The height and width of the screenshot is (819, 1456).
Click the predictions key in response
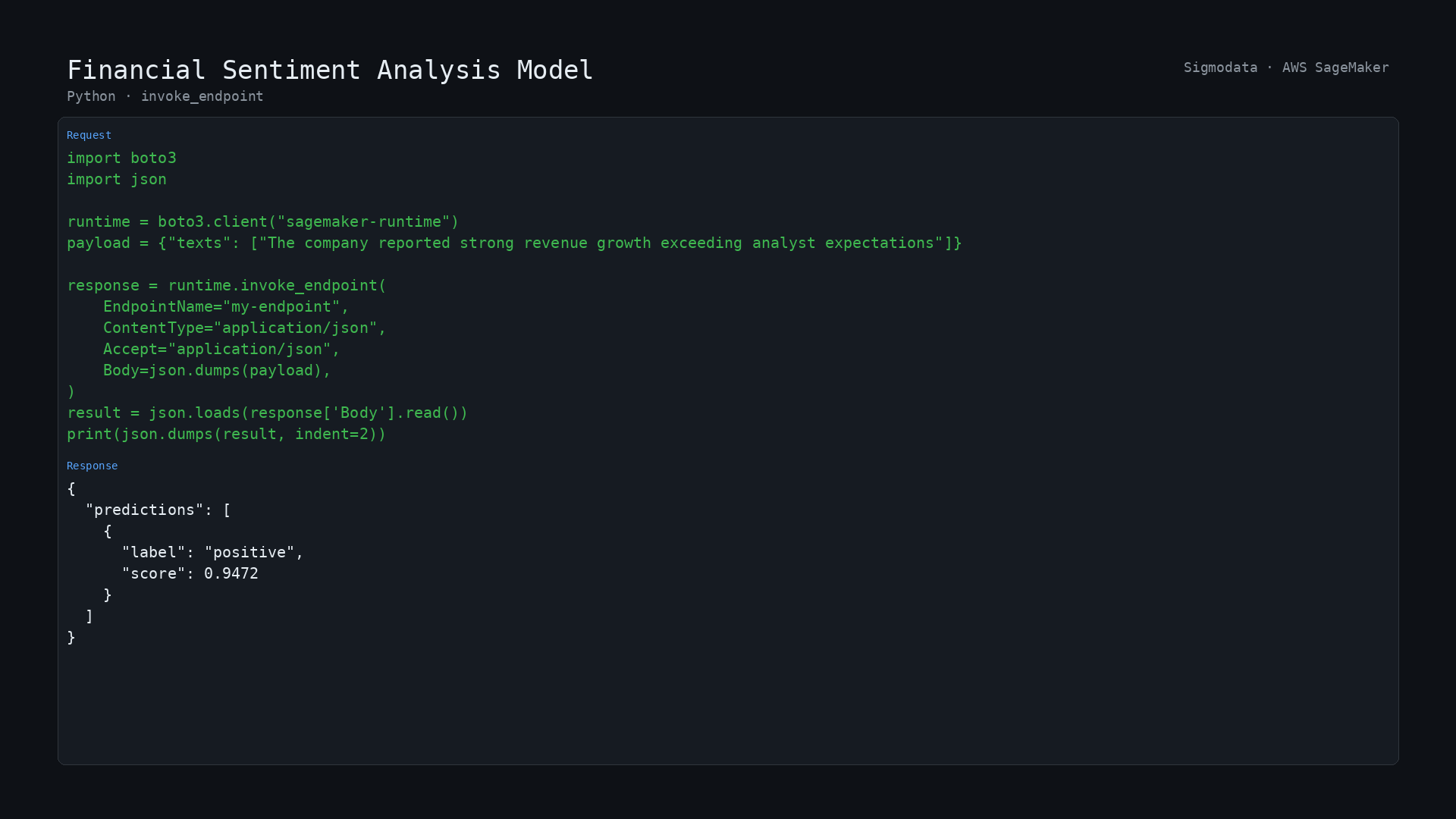(144, 510)
